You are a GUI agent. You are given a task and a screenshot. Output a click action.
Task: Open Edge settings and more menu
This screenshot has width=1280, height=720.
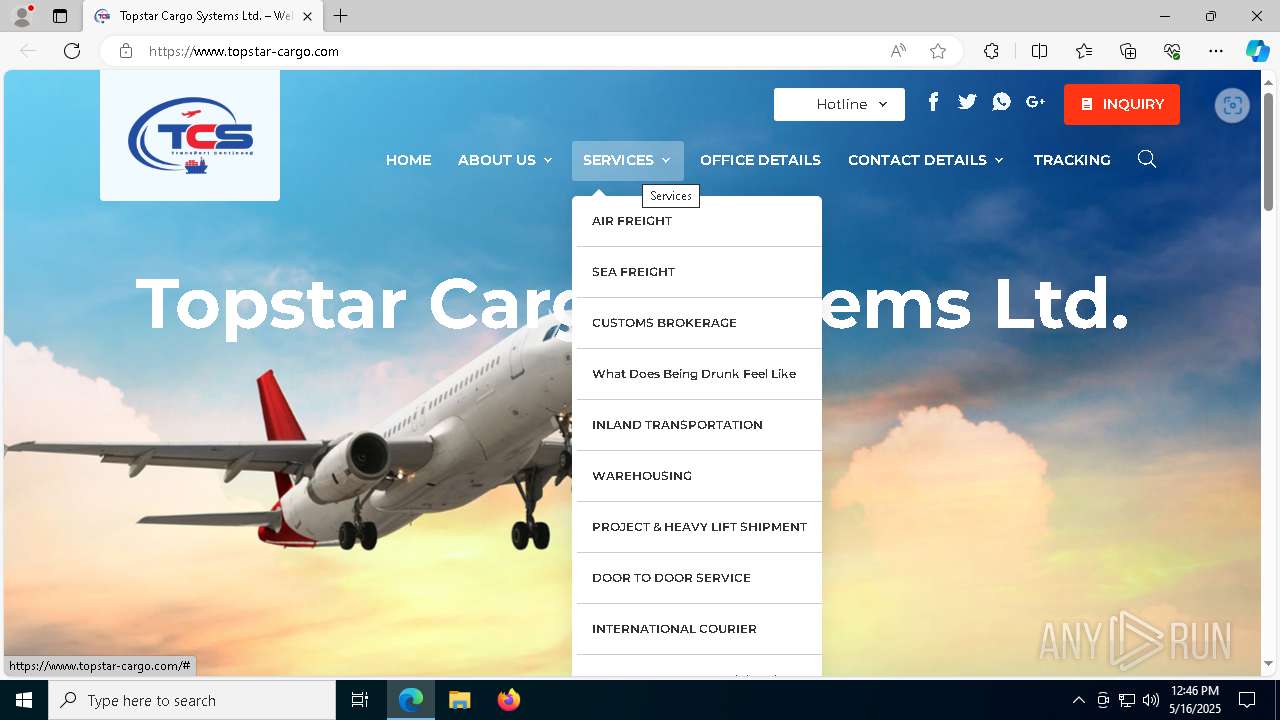pyautogui.click(x=1216, y=51)
